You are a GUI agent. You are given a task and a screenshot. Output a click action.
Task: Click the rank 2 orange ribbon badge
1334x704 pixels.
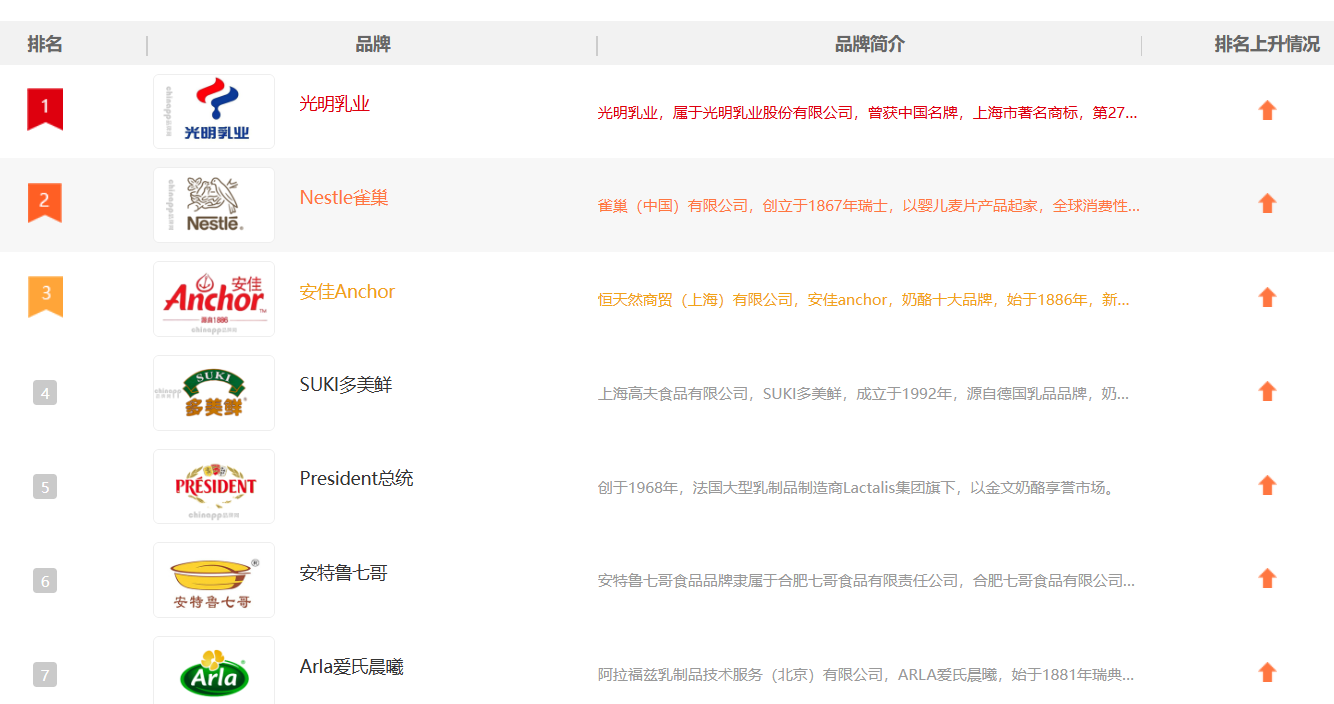(45, 202)
